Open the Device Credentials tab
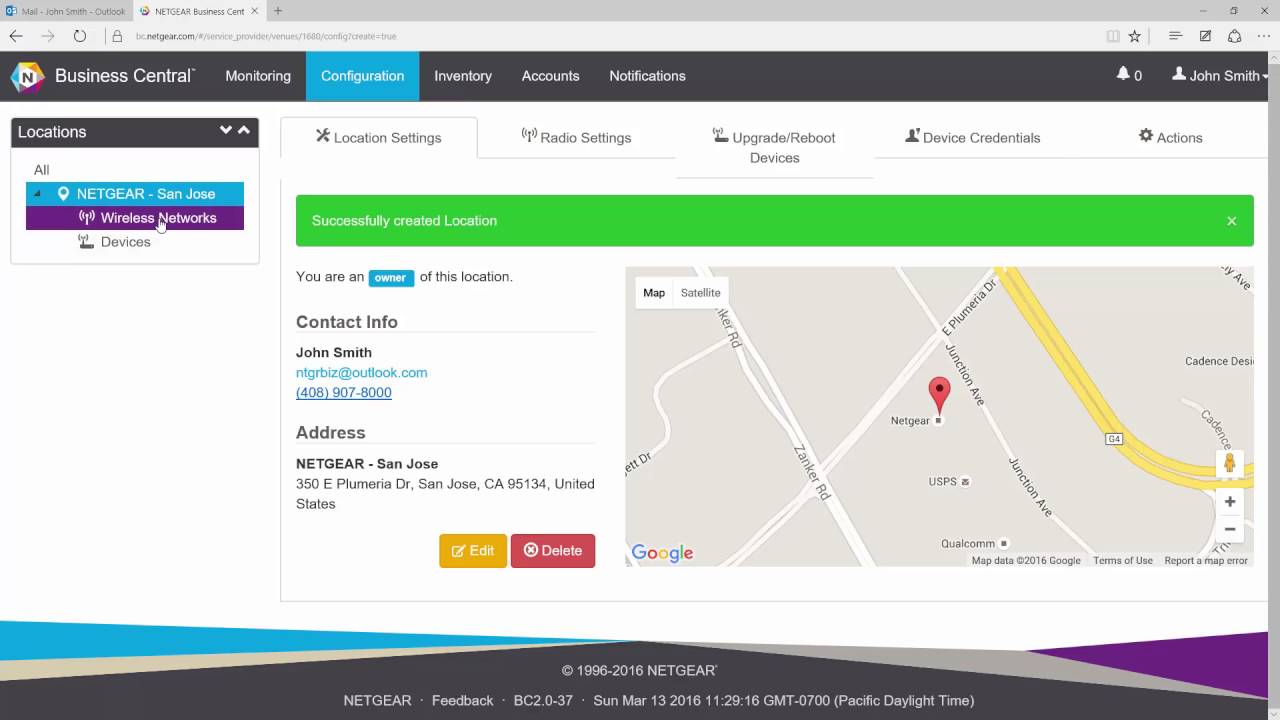The height and width of the screenshot is (720, 1280). pos(973,137)
